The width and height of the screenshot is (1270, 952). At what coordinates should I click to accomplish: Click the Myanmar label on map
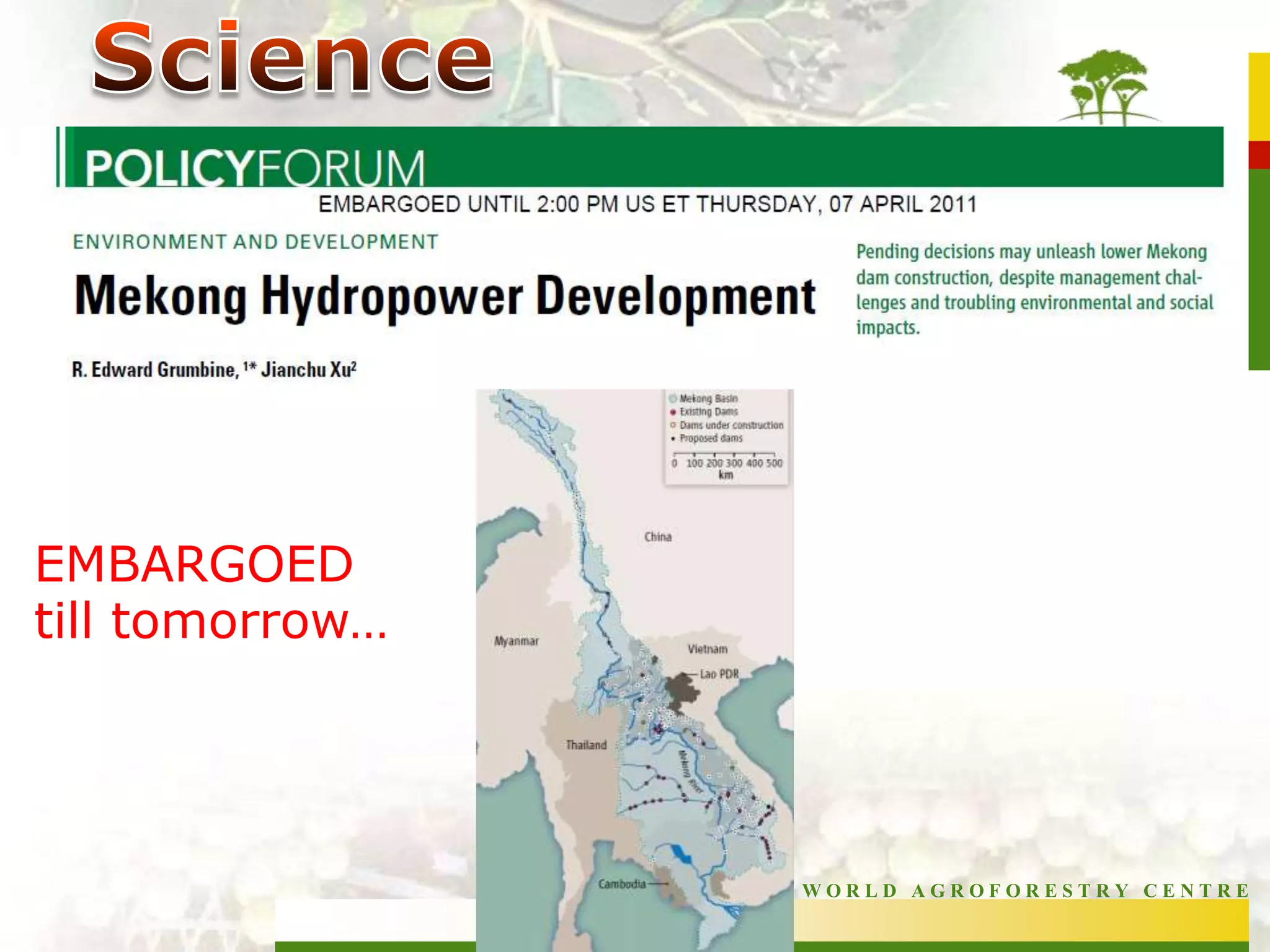(x=516, y=641)
